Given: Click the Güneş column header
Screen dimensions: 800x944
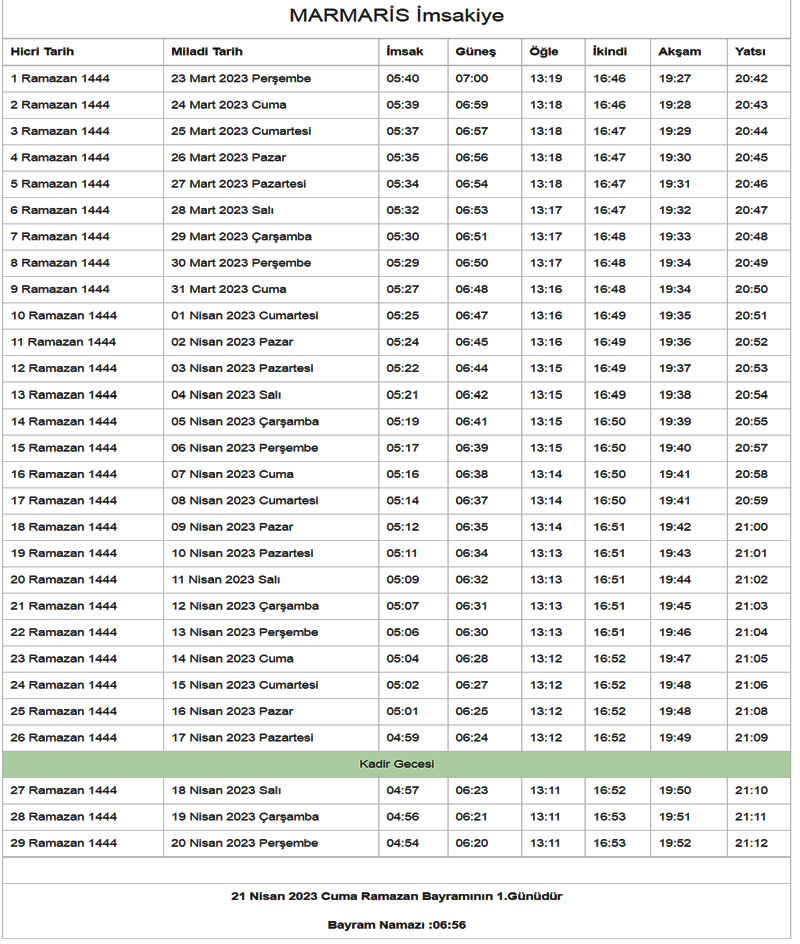Looking at the screenshot, I should (x=476, y=52).
